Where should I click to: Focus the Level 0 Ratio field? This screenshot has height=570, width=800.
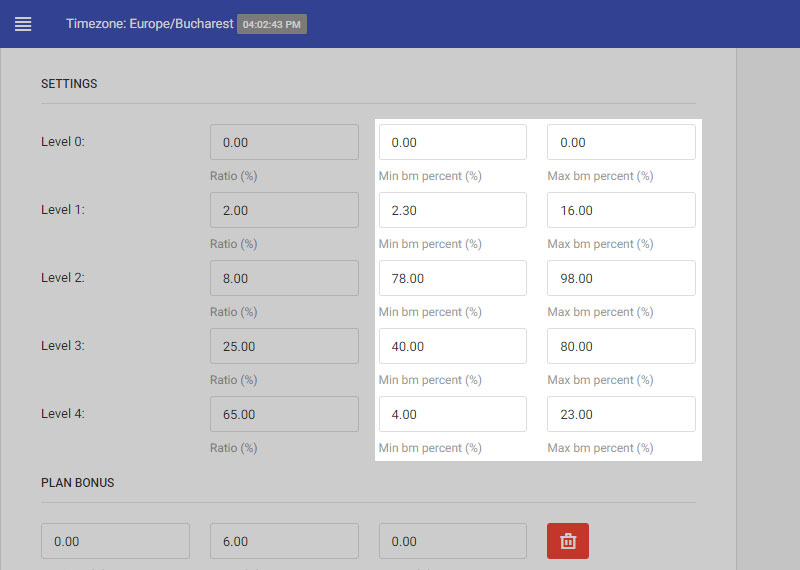click(284, 142)
